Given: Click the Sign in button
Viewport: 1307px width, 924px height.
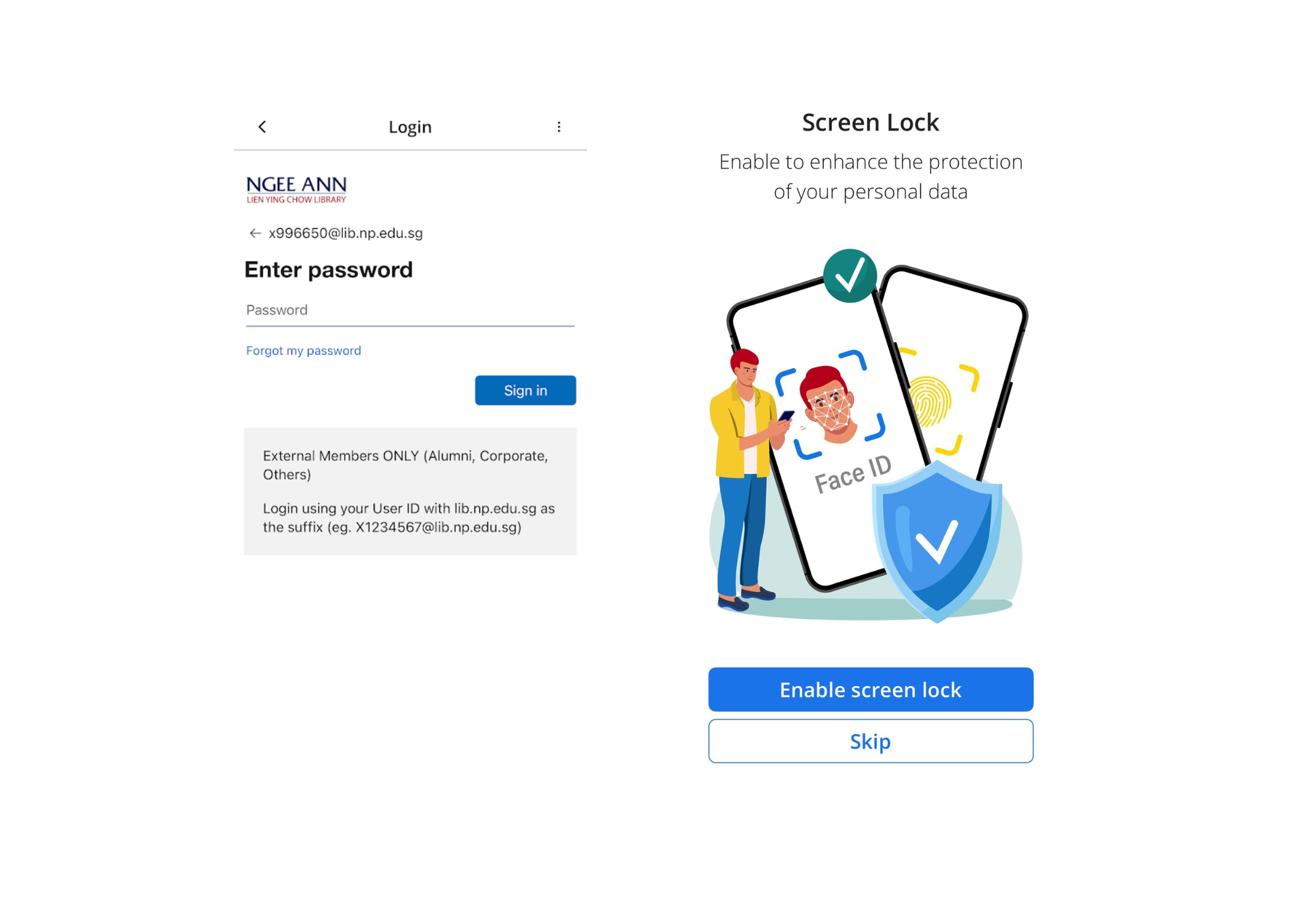Looking at the screenshot, I should [x=525, y=390].
